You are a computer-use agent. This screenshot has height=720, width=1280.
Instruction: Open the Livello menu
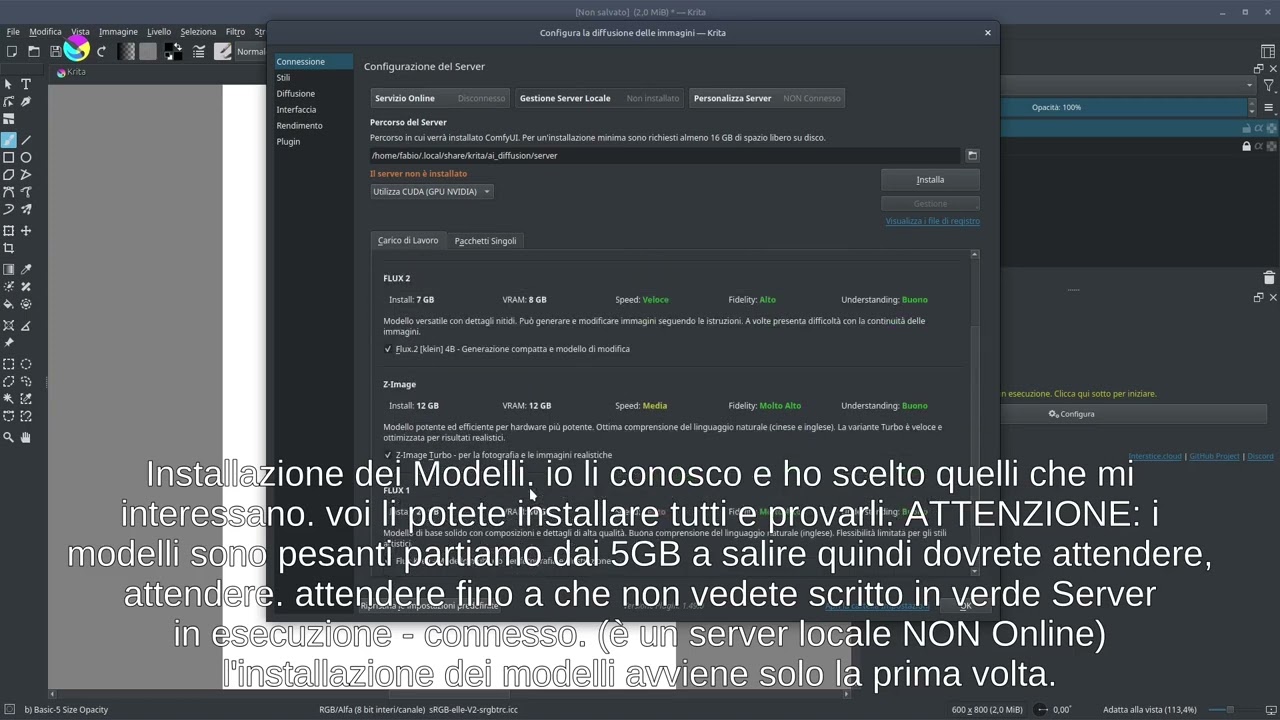[159, 32]
